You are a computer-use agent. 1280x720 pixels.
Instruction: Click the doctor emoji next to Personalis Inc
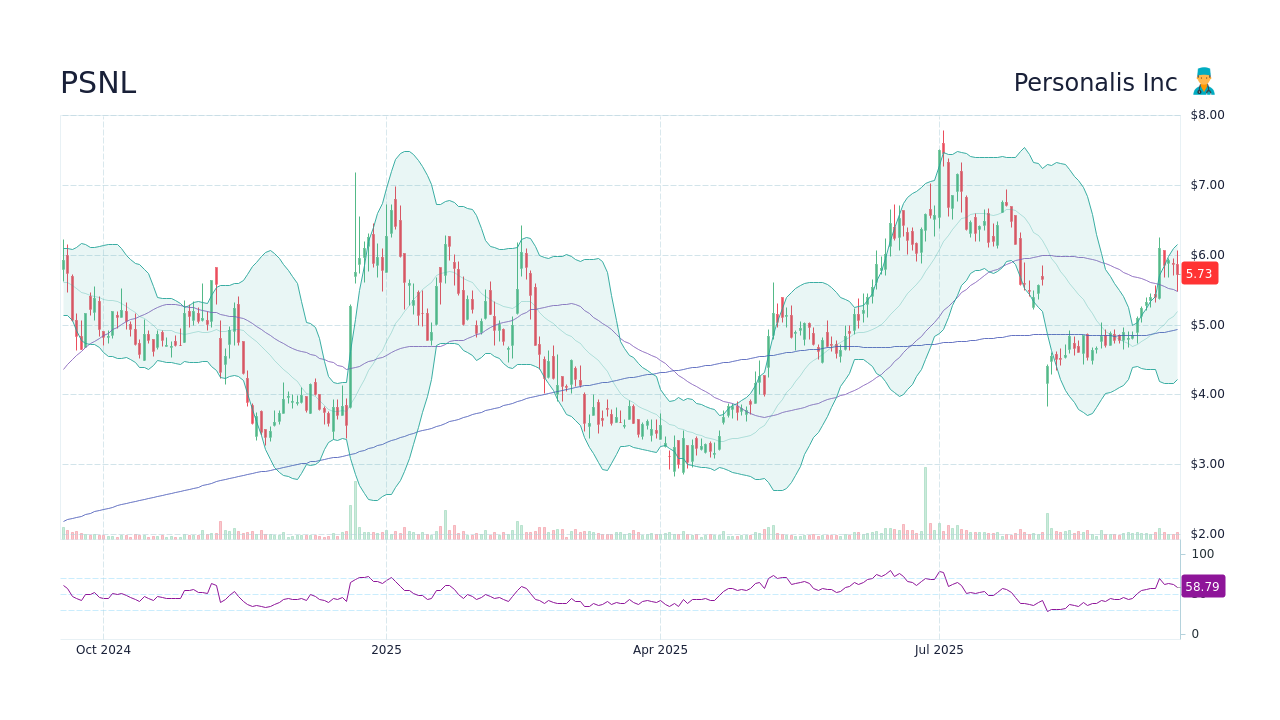pyautogui.click(x=1204, y=81)
